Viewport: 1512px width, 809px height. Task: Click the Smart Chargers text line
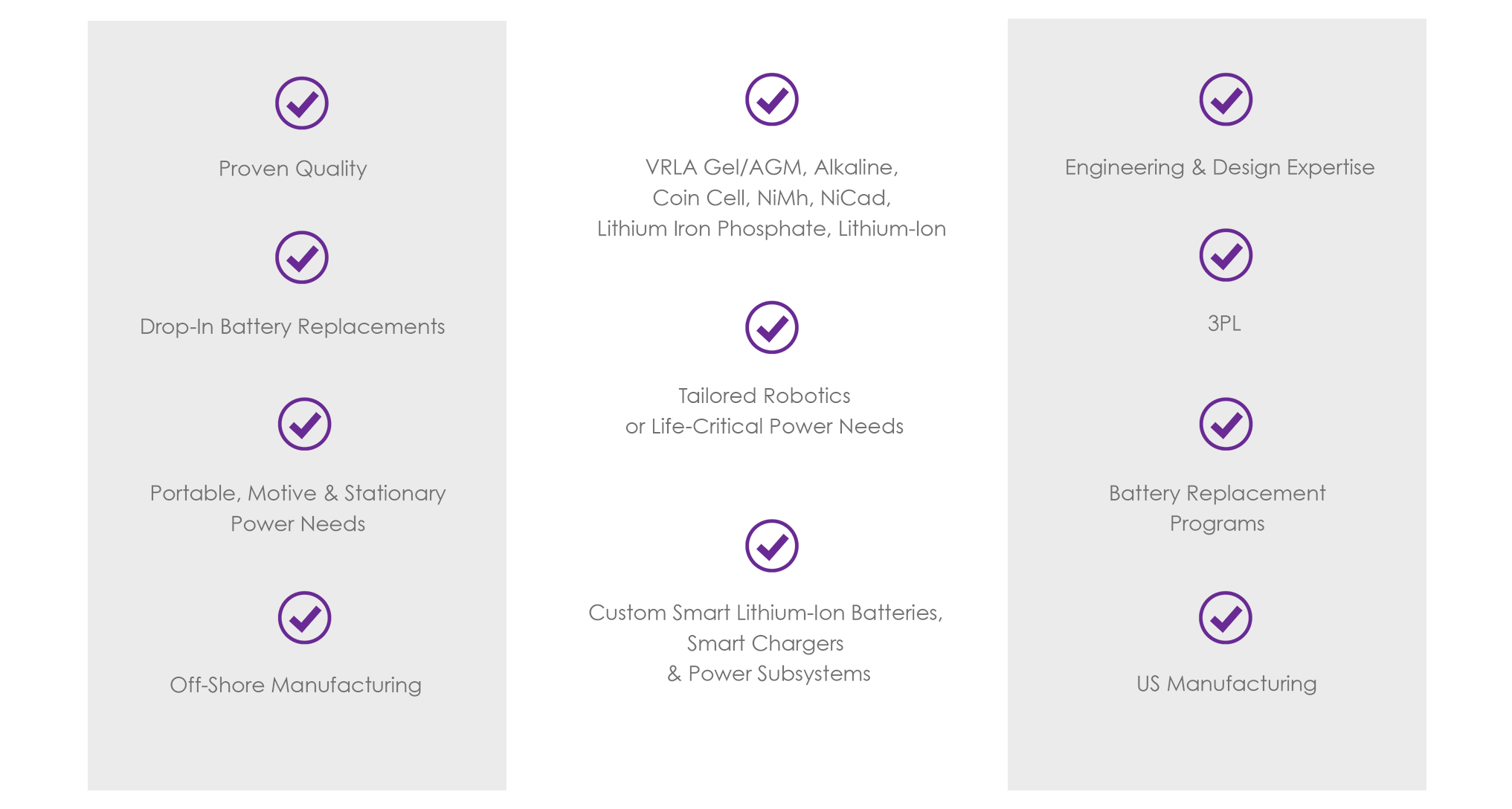[x=765, y=643]
